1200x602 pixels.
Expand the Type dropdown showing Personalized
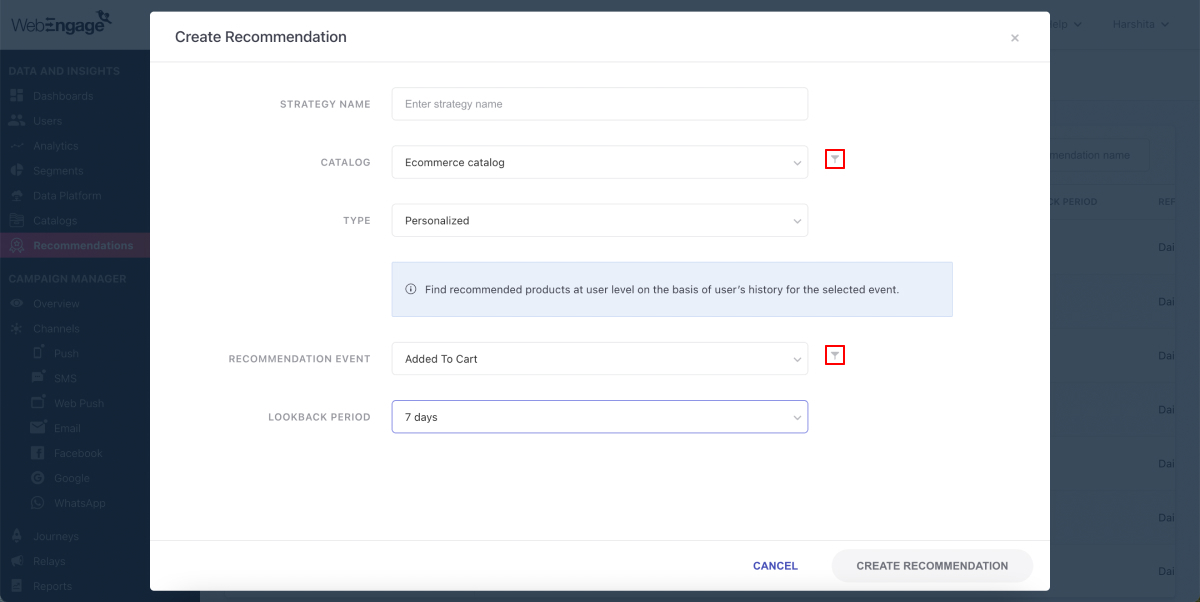click(599, 221)
